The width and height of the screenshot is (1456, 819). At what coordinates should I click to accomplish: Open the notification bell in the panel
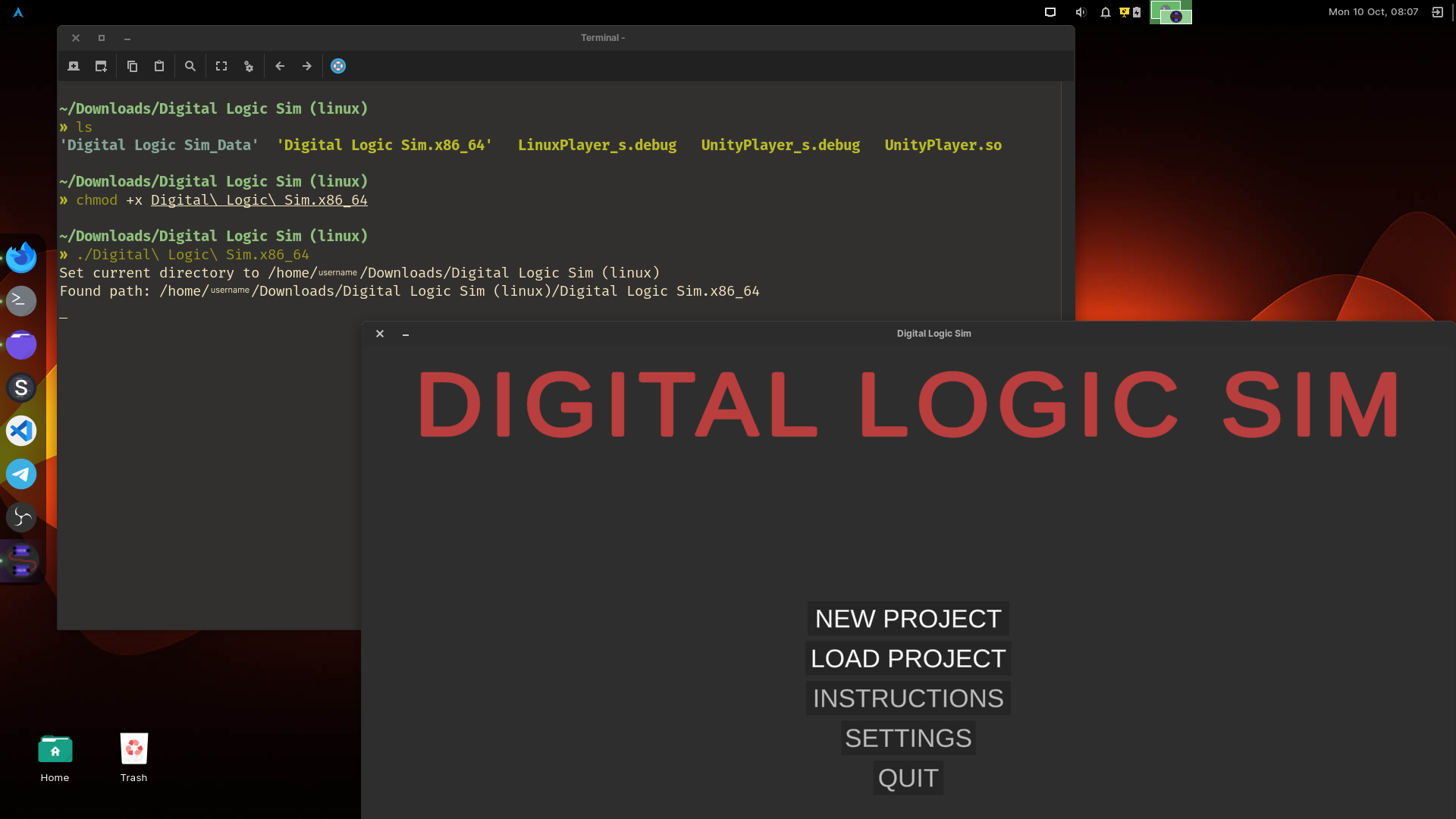[x=1105, y=12]
